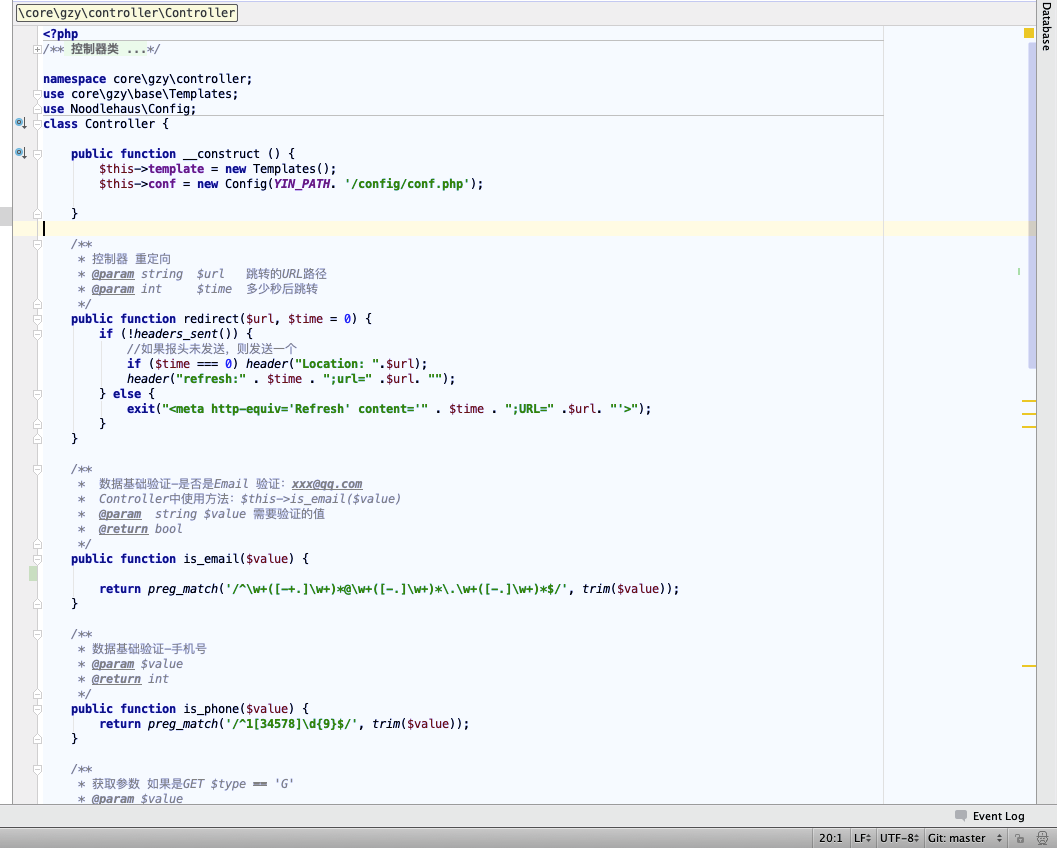This screenshot has height=848, width=1057.
Task: Click the 'headers_sent' function call
Action: 177,334
